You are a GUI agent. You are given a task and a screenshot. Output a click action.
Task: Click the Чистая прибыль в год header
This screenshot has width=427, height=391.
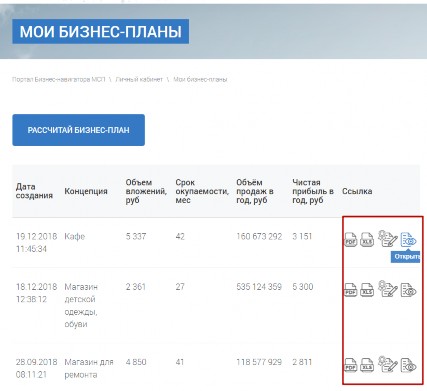click(x=313, y=191)
